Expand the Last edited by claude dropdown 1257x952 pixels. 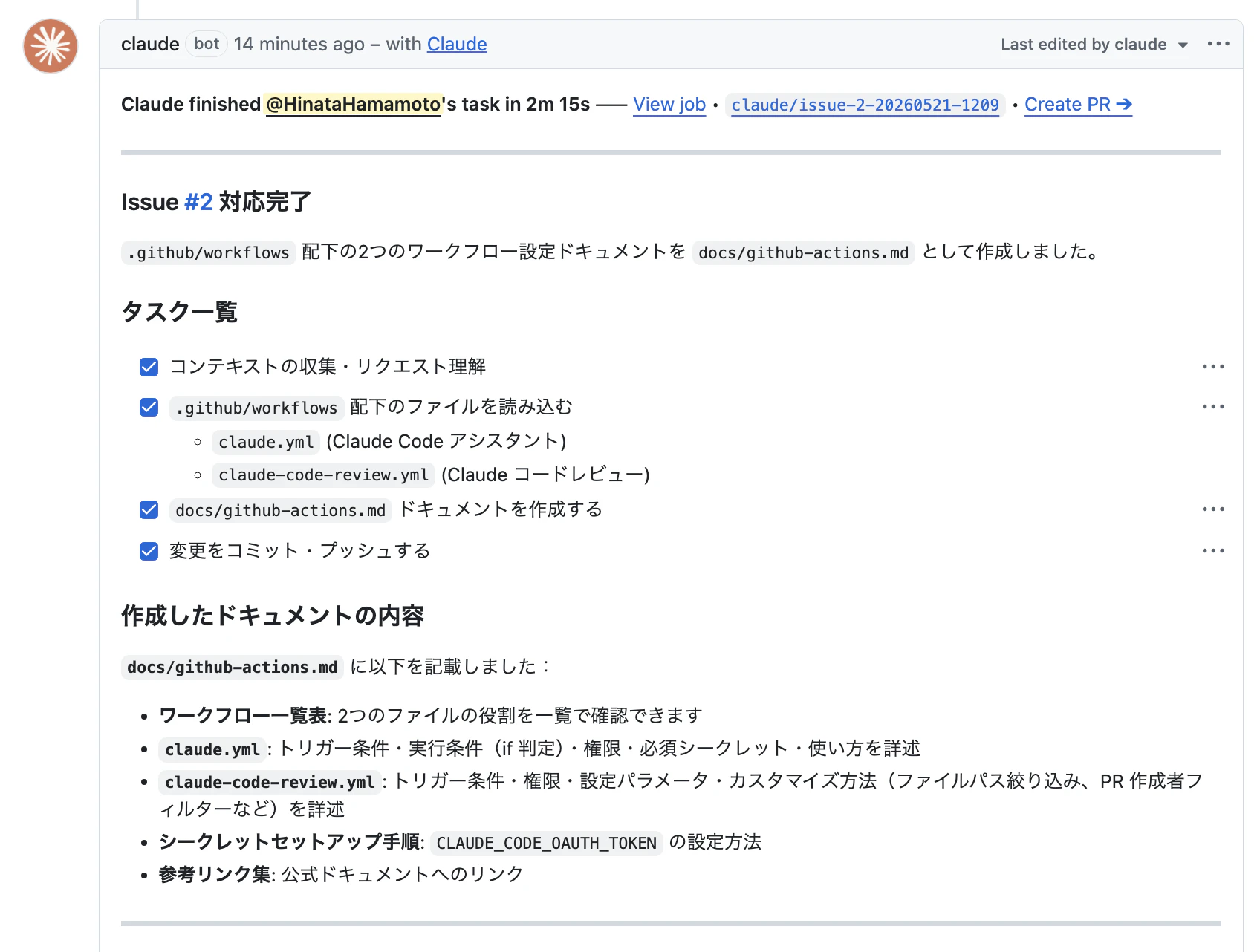tap(1094, 45)
